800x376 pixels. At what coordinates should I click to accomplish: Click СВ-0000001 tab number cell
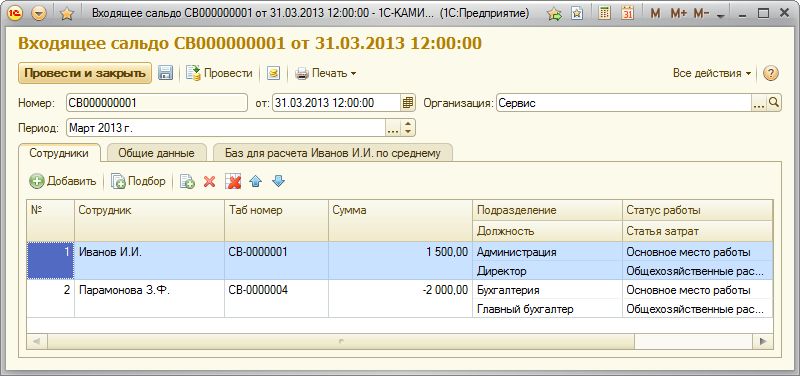point(277,261)
